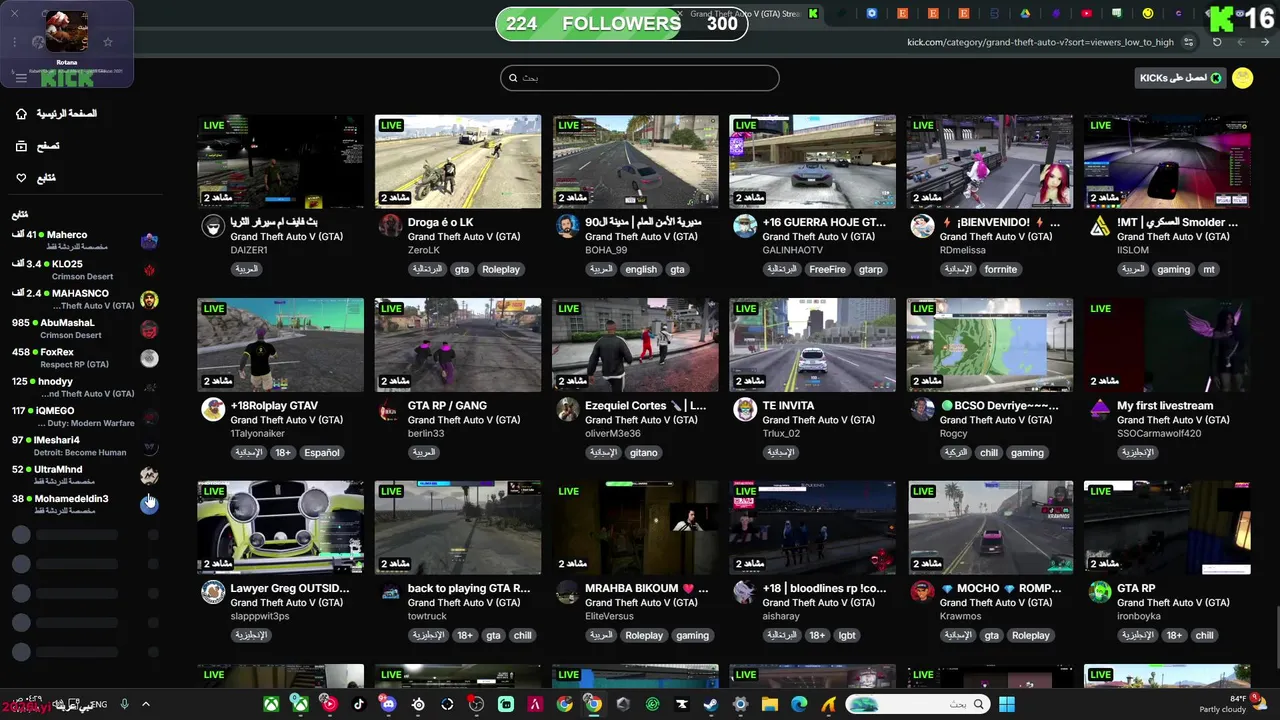Select the gitano tag under oliverM3e36
Image resolution: width=1280 pixels, height=720 pixels.
click(644, 452)
